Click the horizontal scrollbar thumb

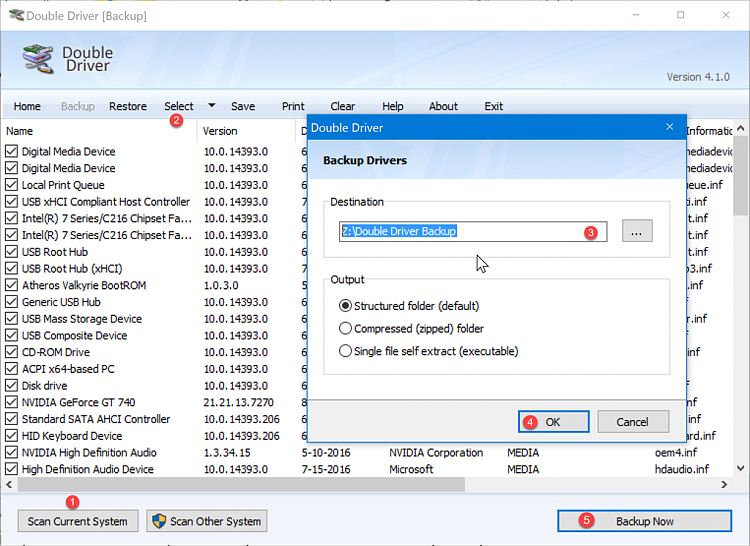pos(241,484)
